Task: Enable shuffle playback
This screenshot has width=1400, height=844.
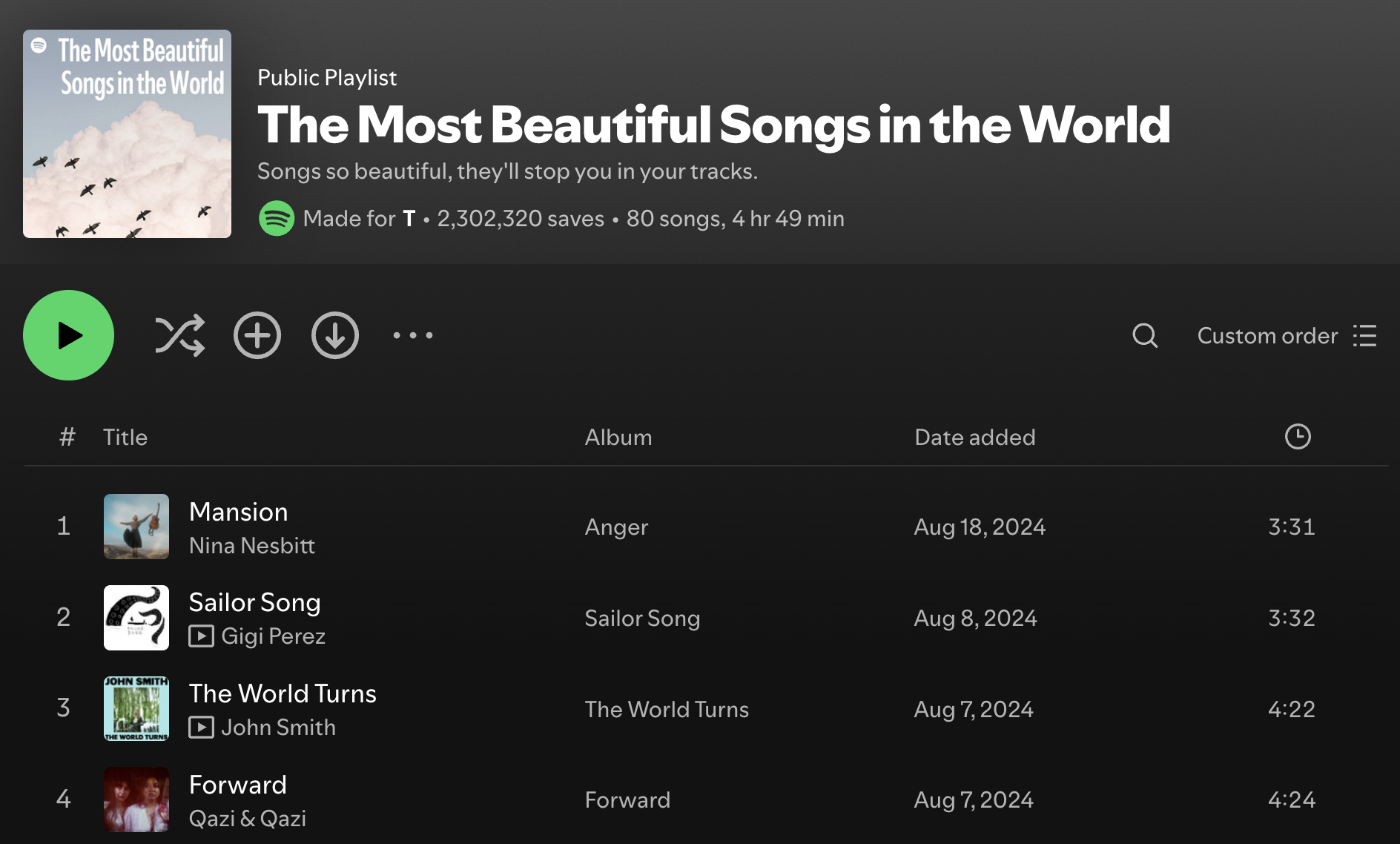Action: pos(180,335)
